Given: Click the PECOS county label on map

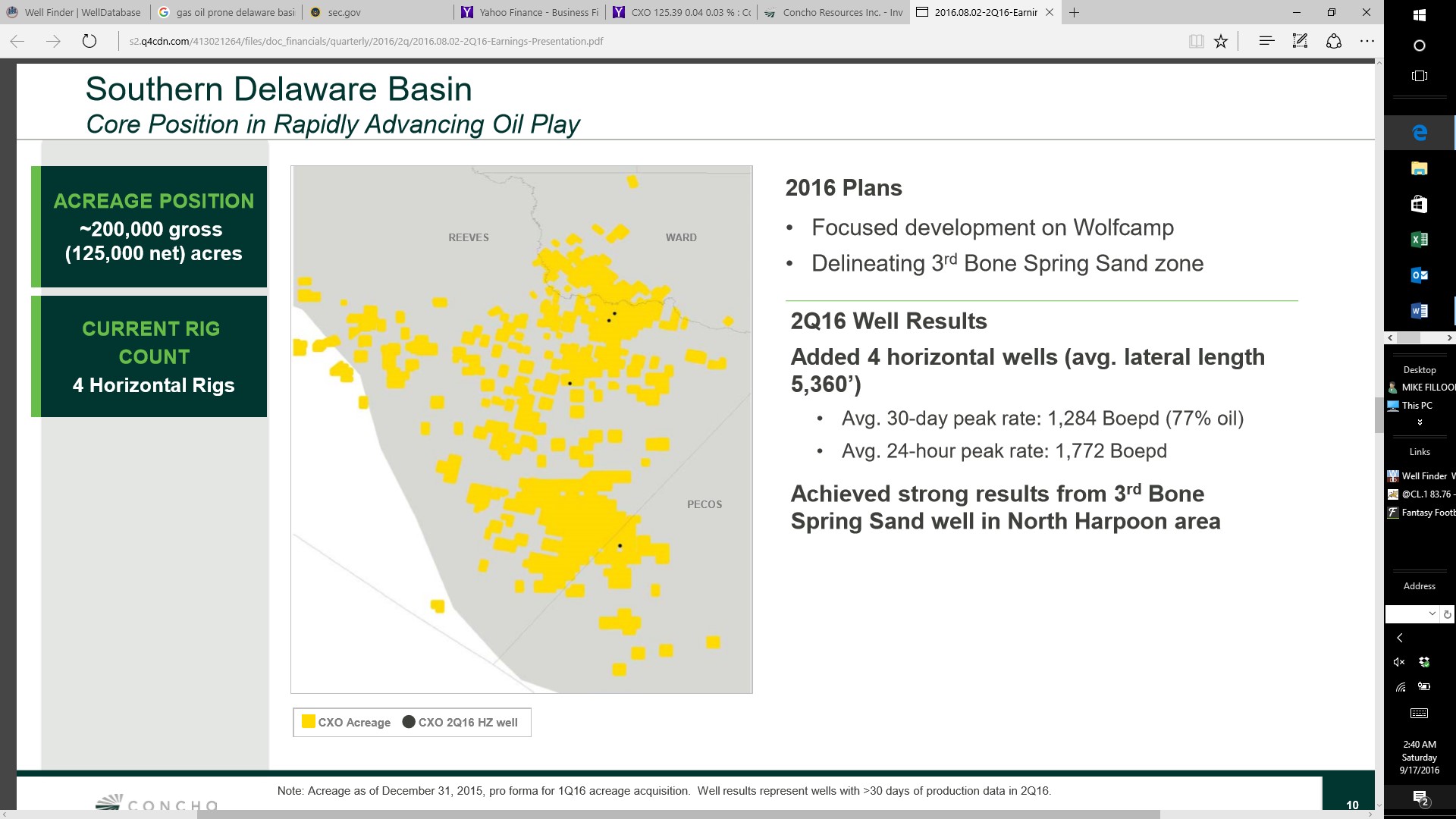Looking at the screenshot, I should [704, 504].
